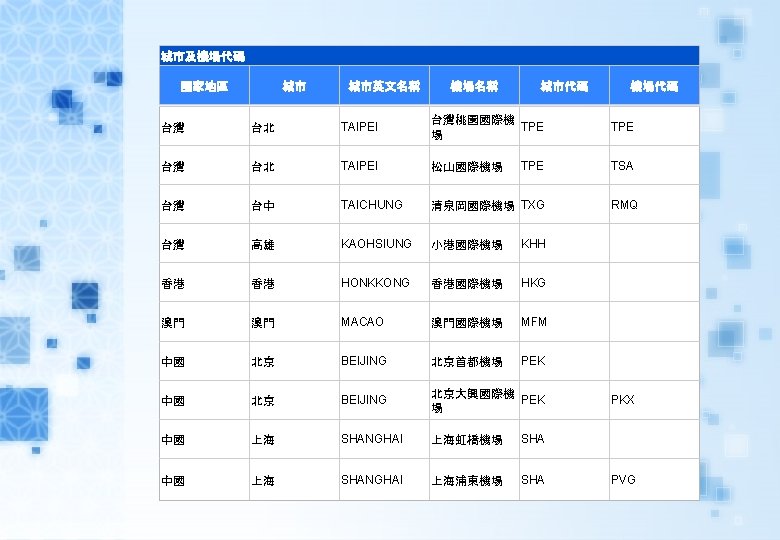Screen dimensions: 780x540
Task: Select SHA in the 上海虹橋機場 row
Action: pos(532,439)
